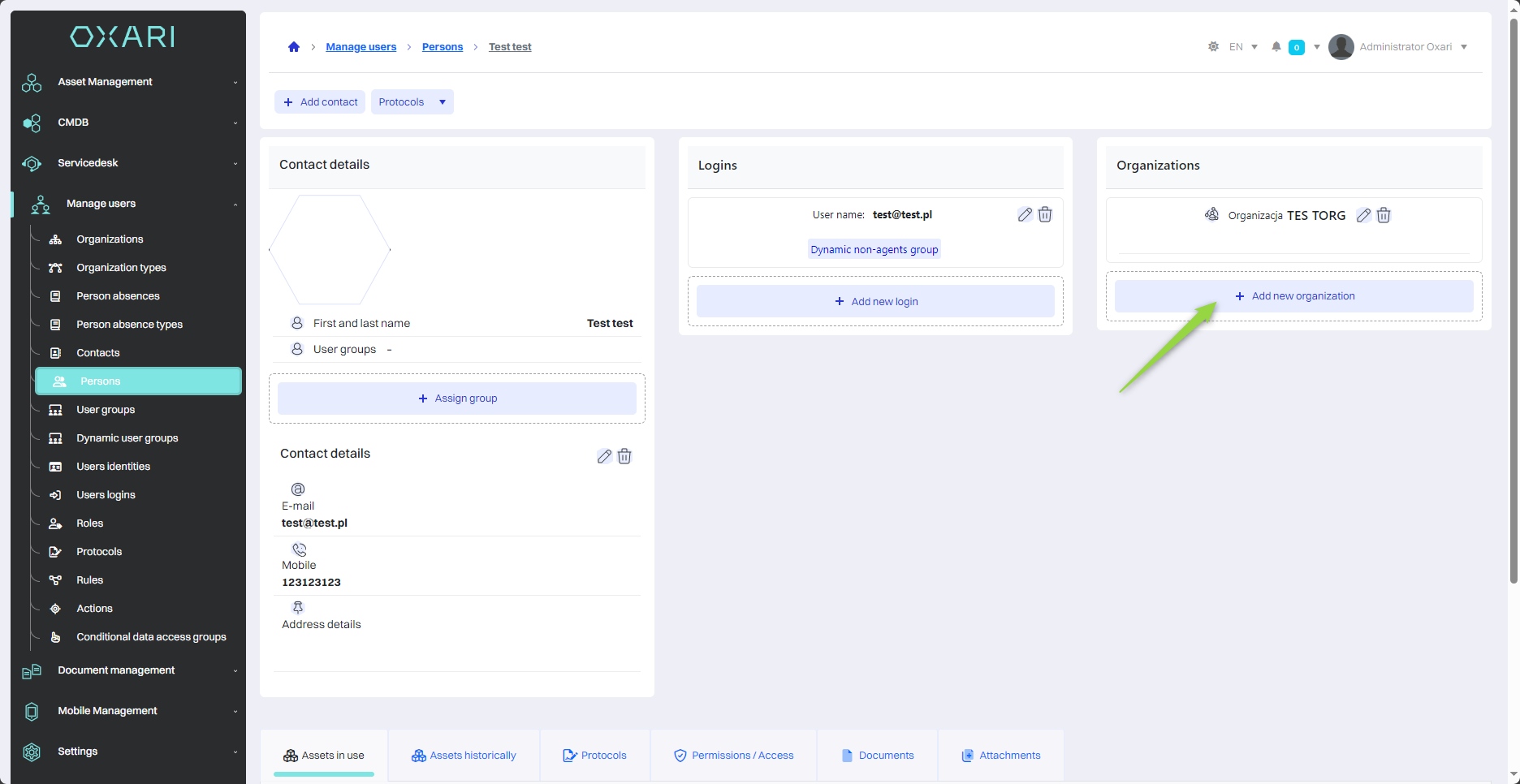Click the home icon in breadcrumb
Viewport: 1520px width, 784px height.
coord(294,47)
